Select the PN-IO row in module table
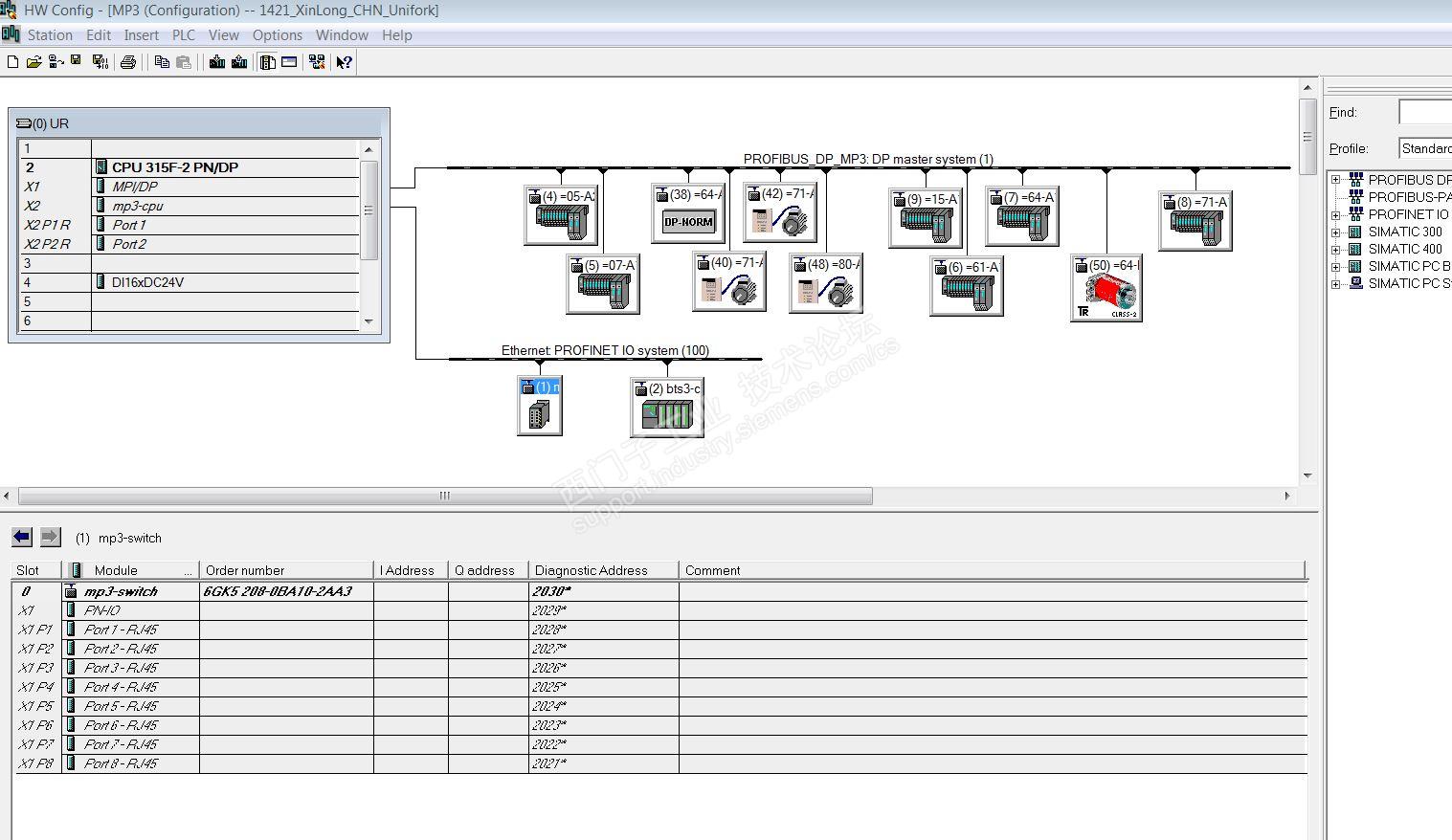 660,610
